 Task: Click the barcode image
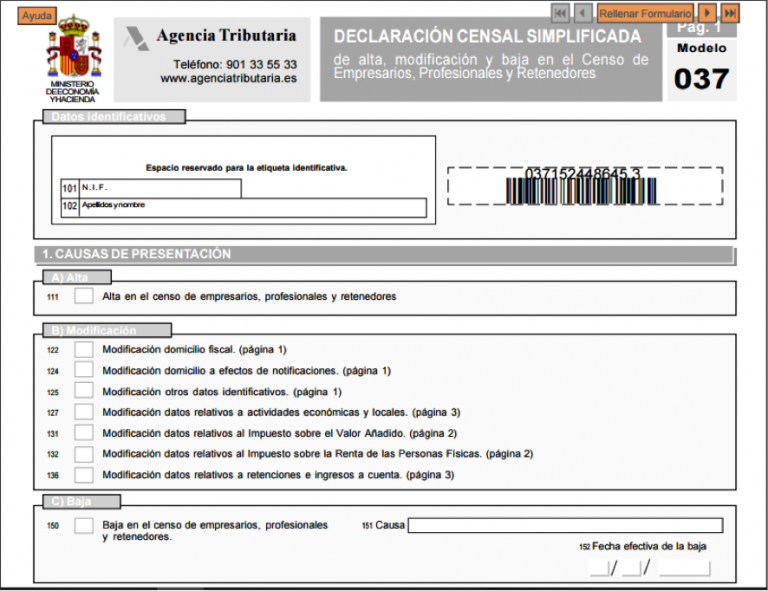point(584,186)
